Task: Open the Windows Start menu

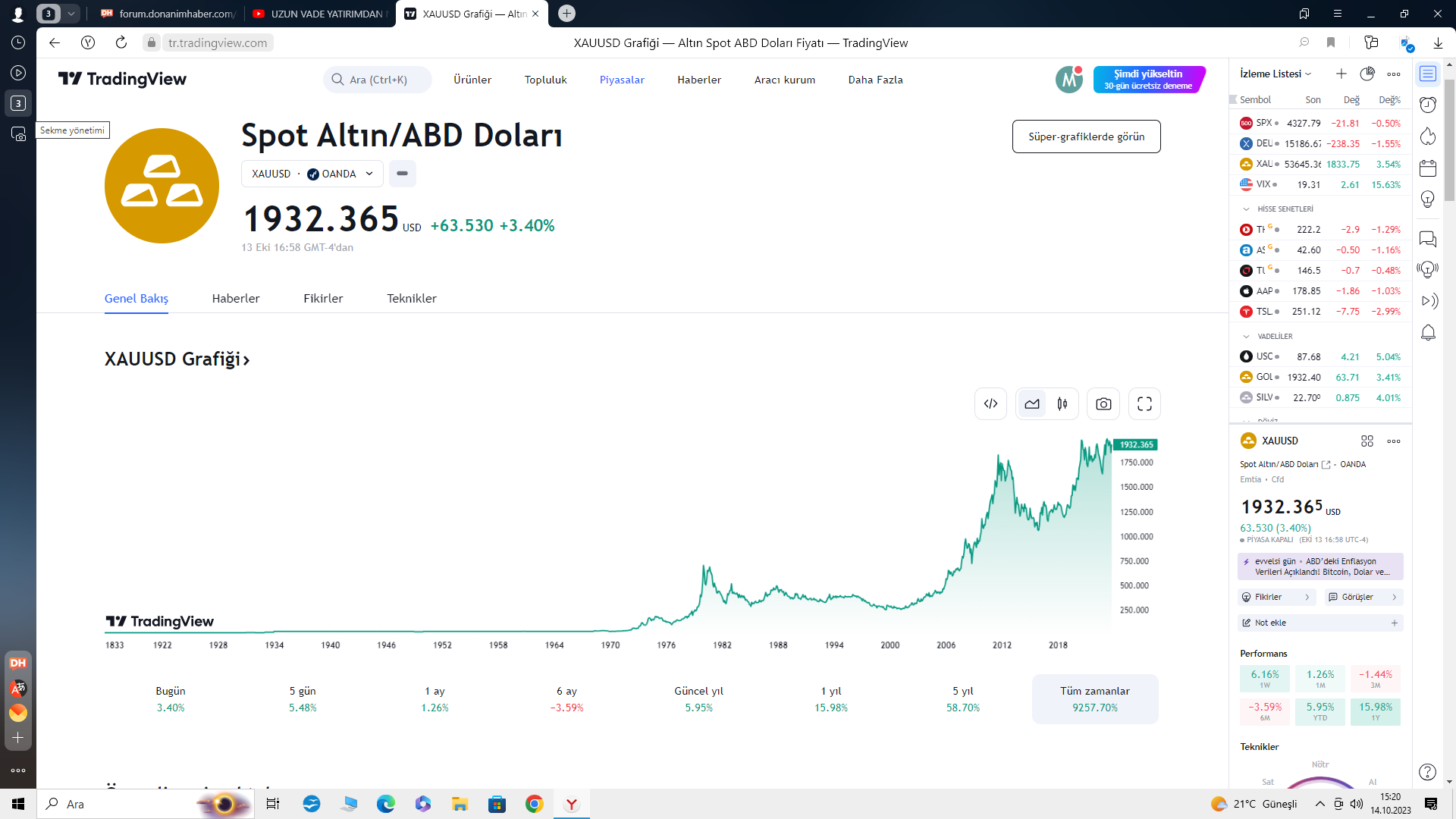Action: click(x=18, y=804)
